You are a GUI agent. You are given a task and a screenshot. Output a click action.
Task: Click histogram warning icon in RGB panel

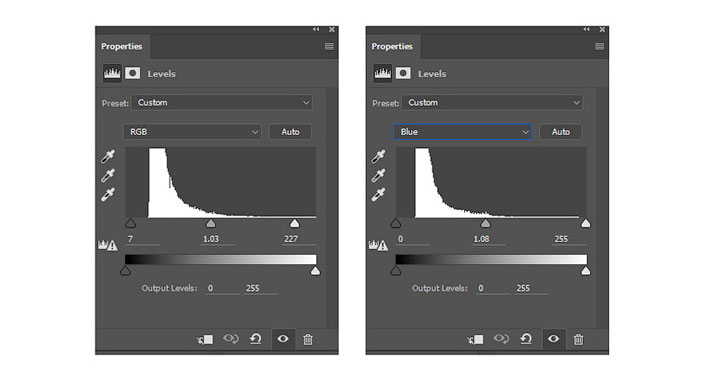(108, 245)
